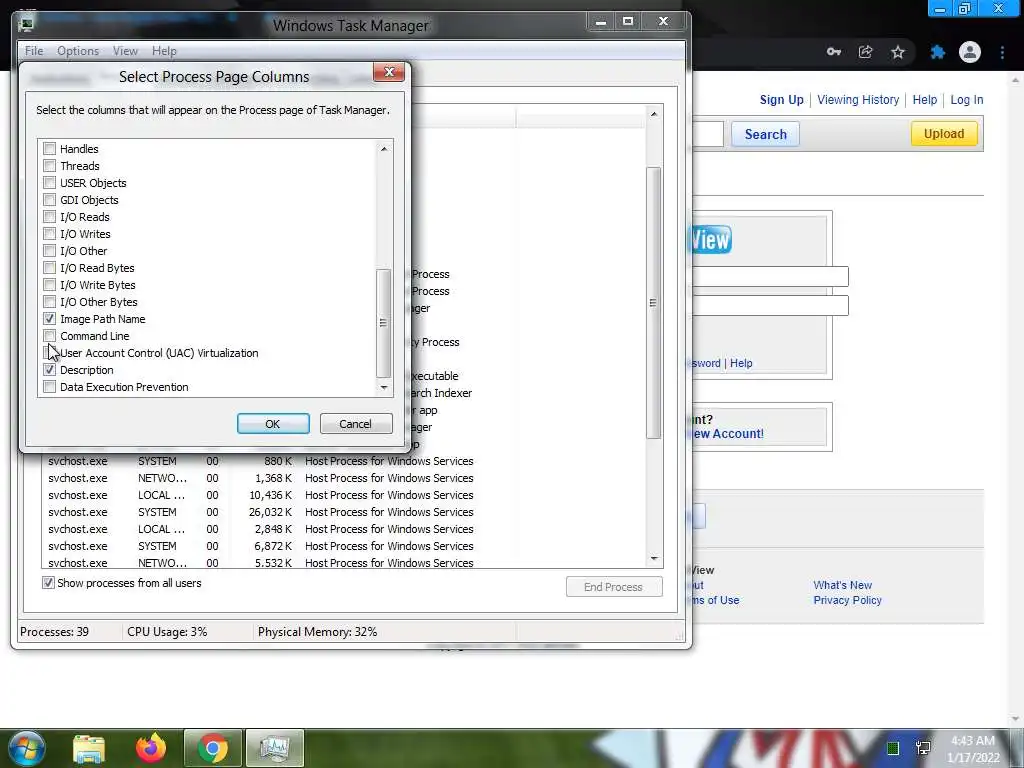The width and height of the screenshot is (1024, 768).
Task: Click Chrome's password key icon
Action: (x=833, y=52)
